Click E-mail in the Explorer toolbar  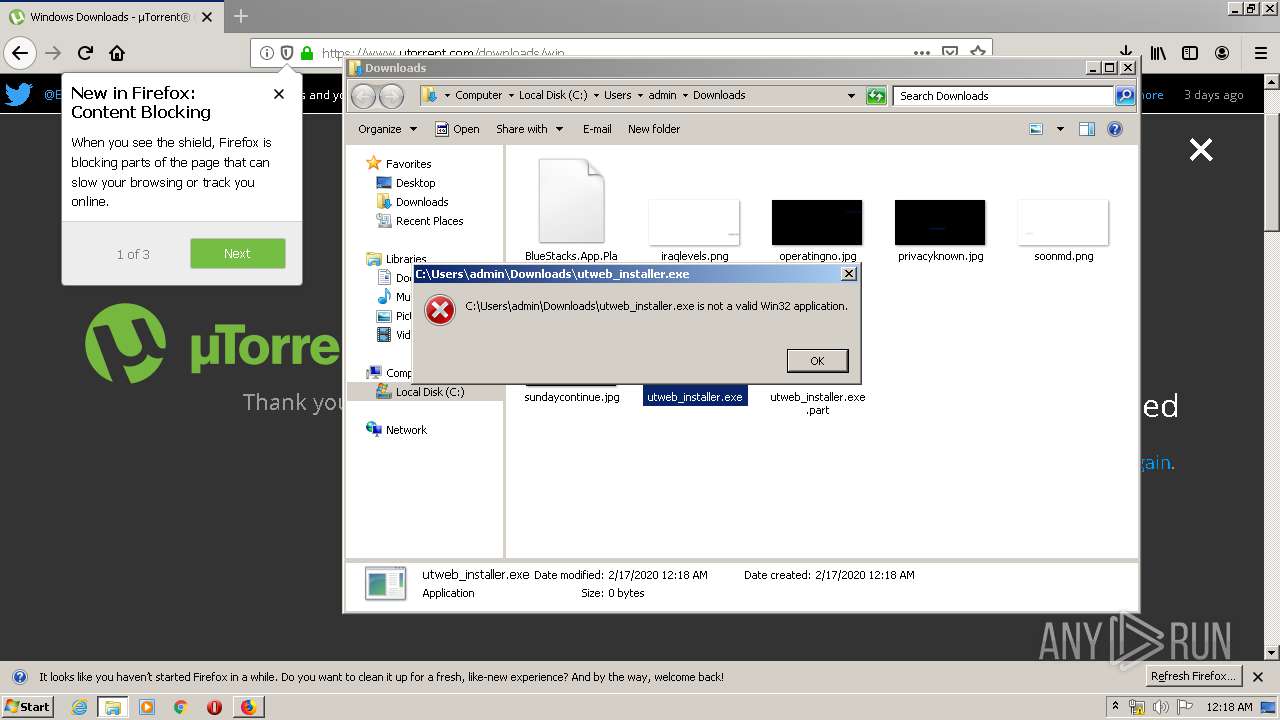point(597,129)
